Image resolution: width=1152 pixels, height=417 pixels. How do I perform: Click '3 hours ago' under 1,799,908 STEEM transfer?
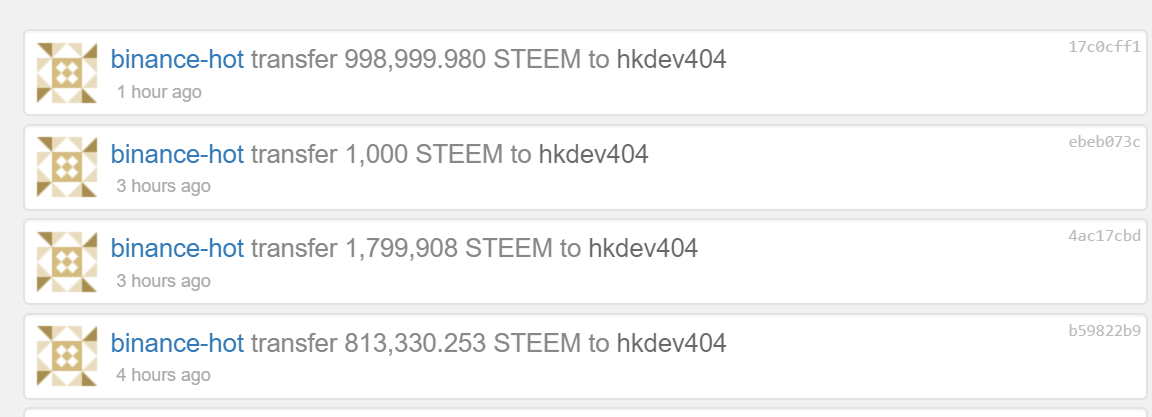coord(163,281)
